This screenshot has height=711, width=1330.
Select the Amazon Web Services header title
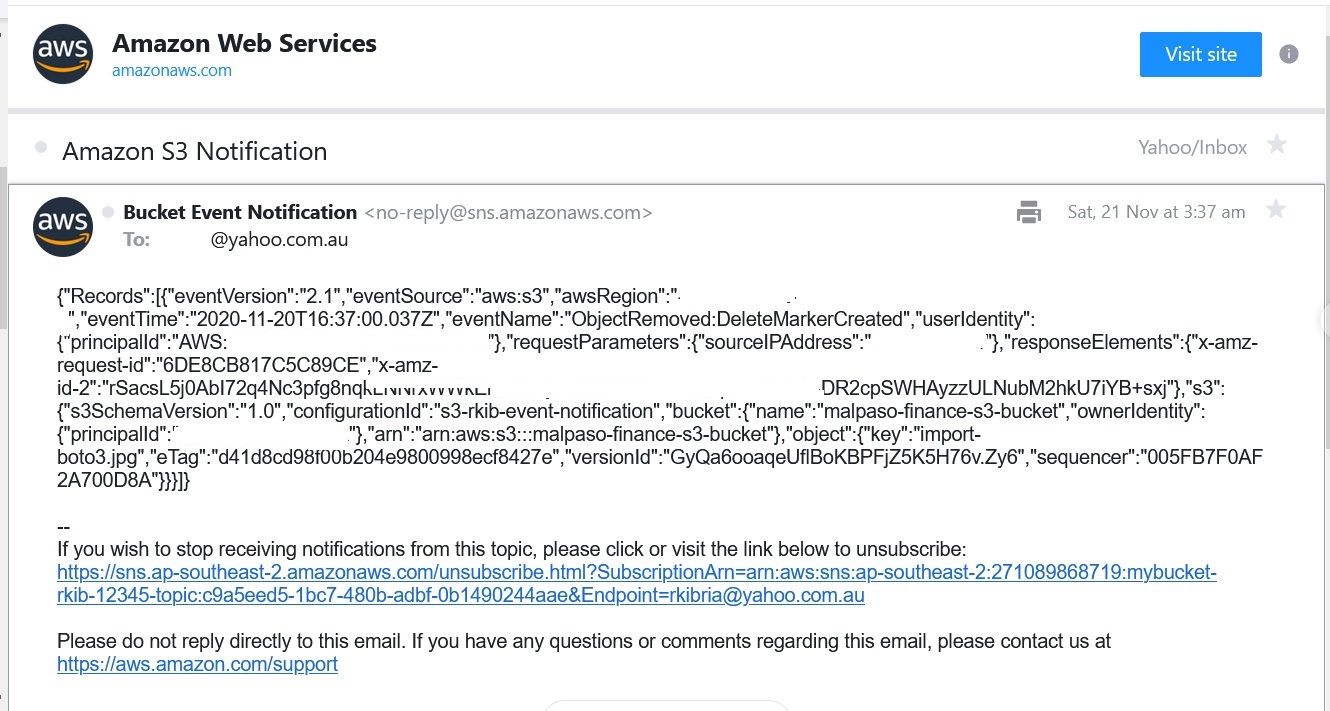244,43
